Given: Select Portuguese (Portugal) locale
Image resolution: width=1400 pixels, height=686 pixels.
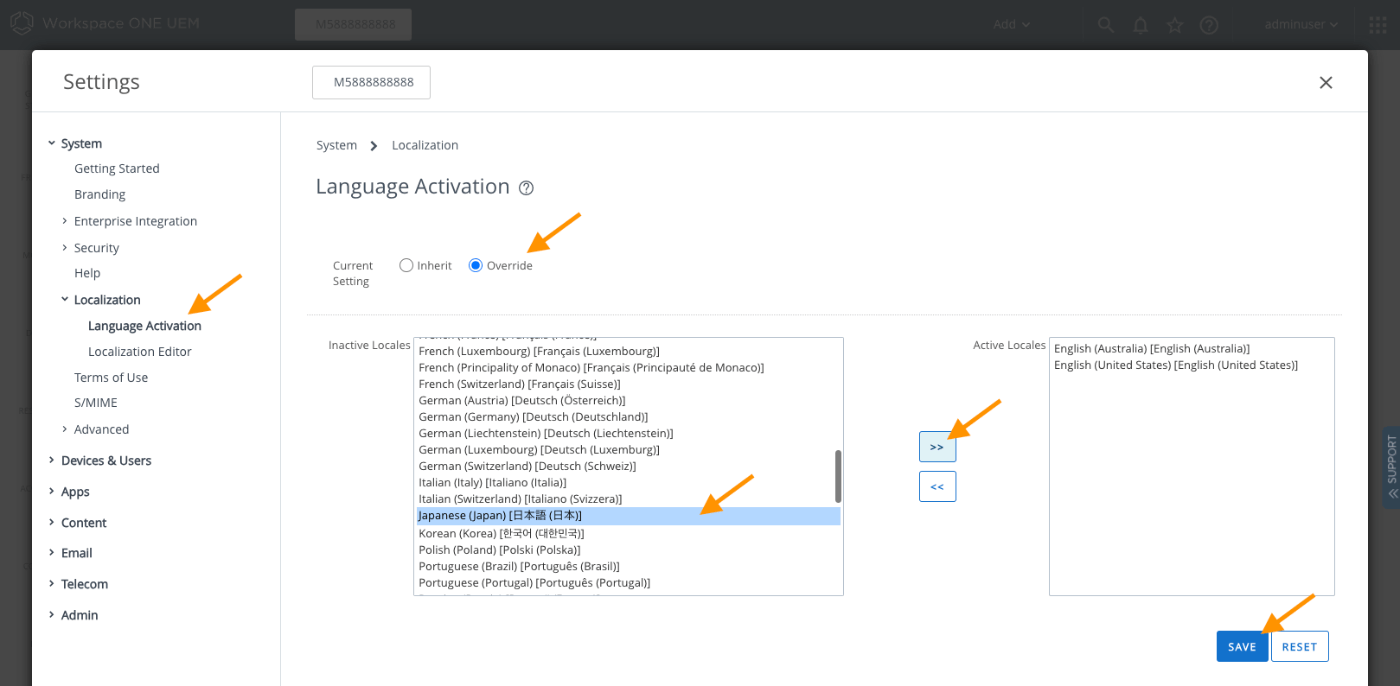Looking at the screenshot, I should coord(628,583).
